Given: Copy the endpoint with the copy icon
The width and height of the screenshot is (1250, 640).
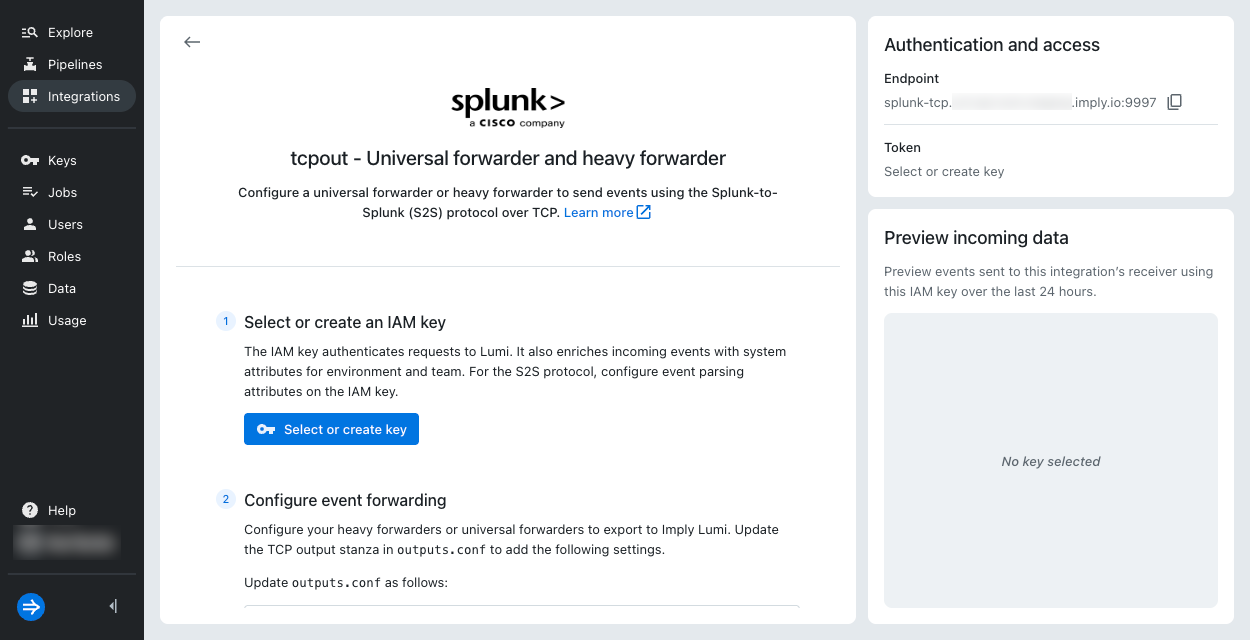Looking at the screenshot, I should [1175, 102].
